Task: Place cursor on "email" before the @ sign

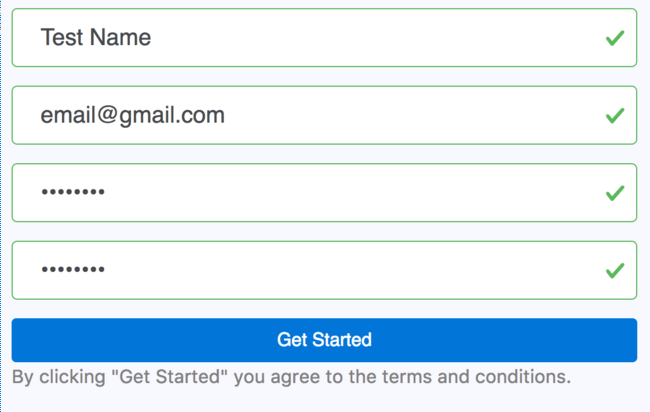Action: (x=65, y=116)
